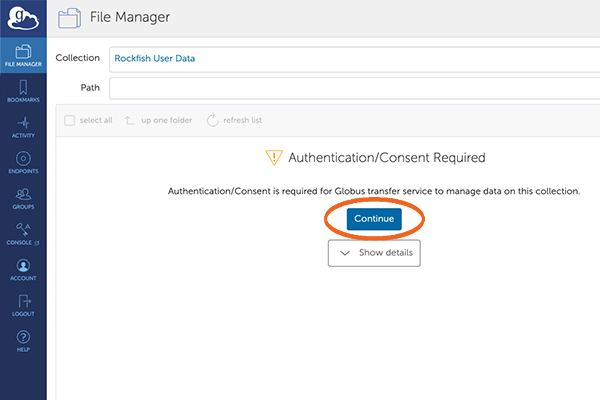Tick the select all checkbox
Screen dimensions: 600x400
[x=69, y=121]
